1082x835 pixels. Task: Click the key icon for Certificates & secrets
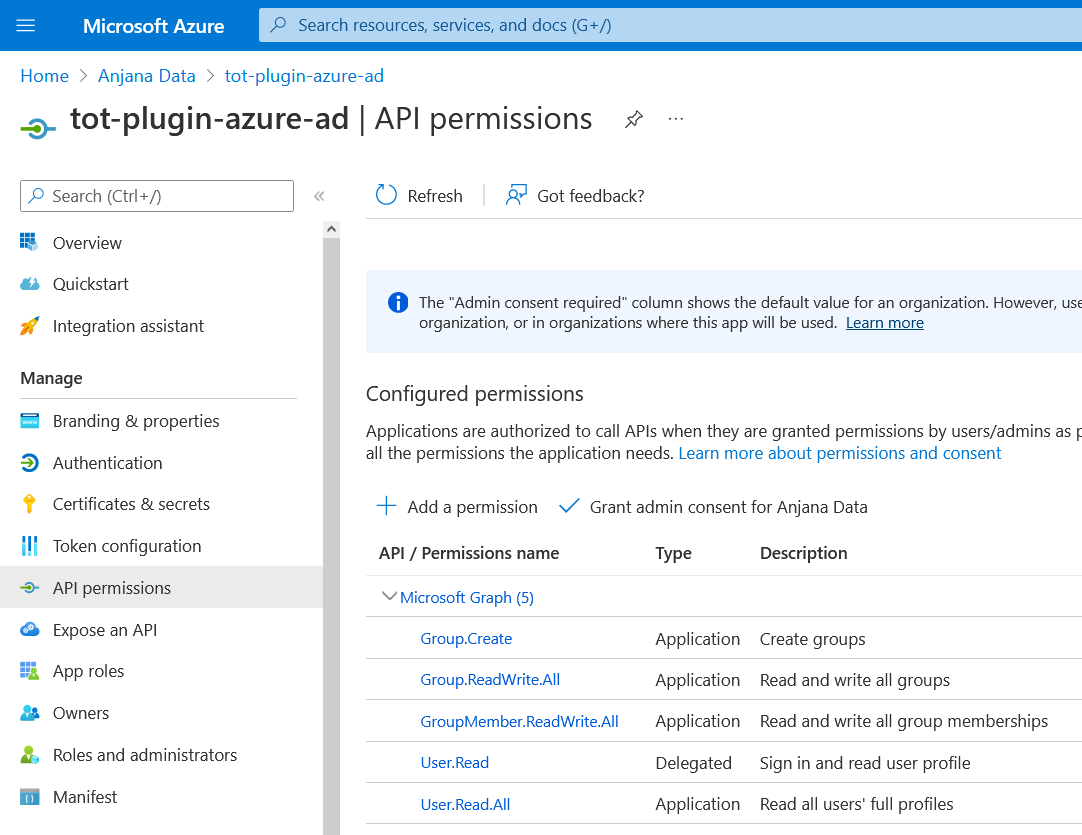click(30, 504)
